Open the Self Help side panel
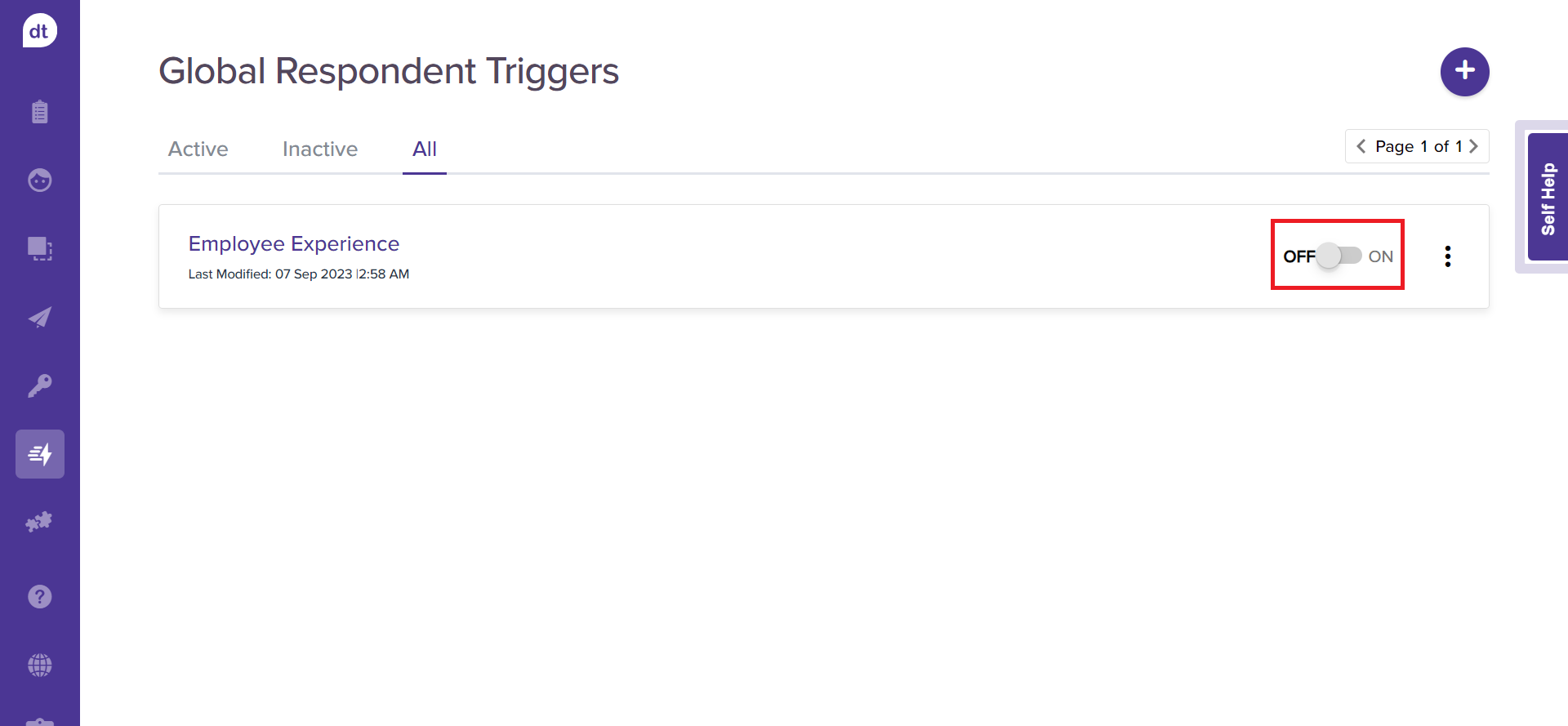 tap(1547, 198)
